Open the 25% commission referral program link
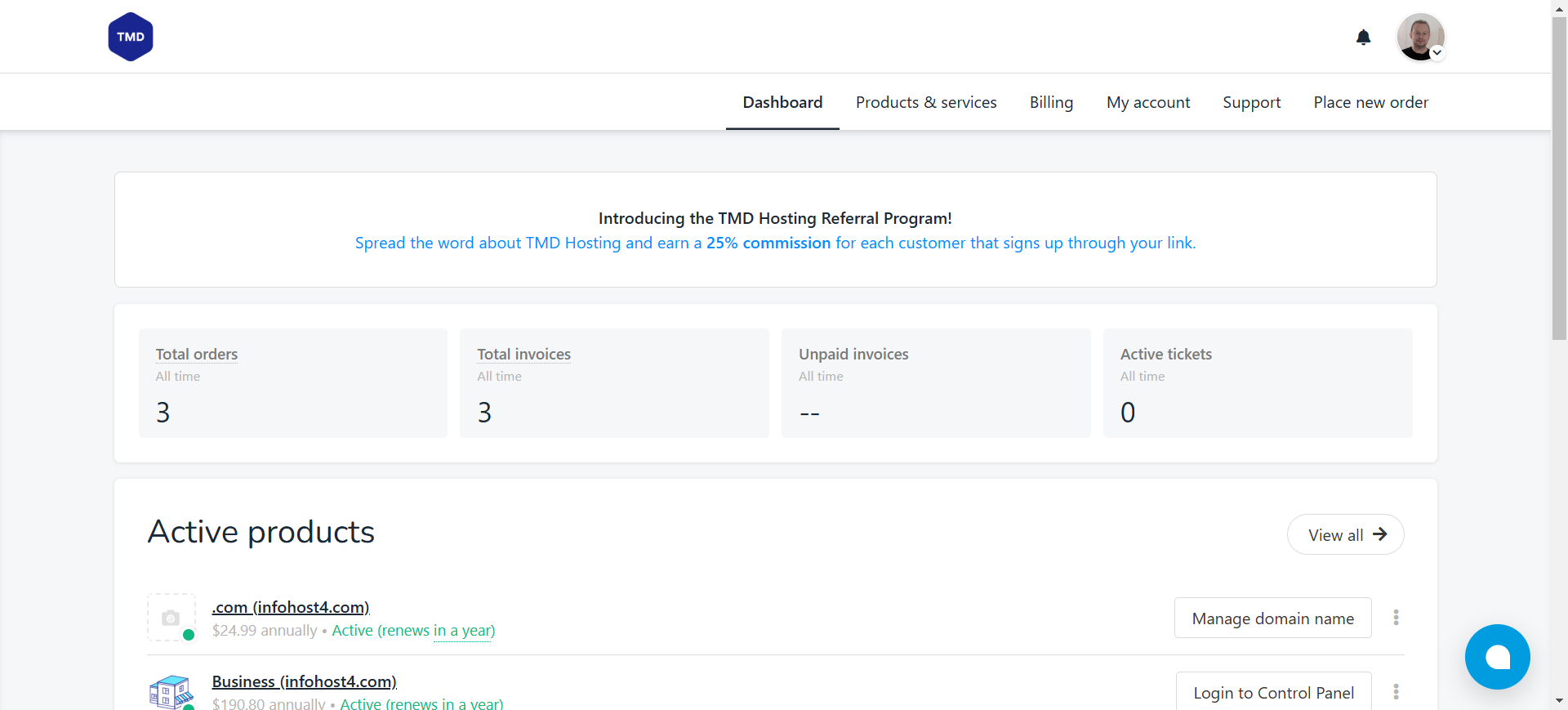This screenshot has height=710, width=1568. point(775,243)
